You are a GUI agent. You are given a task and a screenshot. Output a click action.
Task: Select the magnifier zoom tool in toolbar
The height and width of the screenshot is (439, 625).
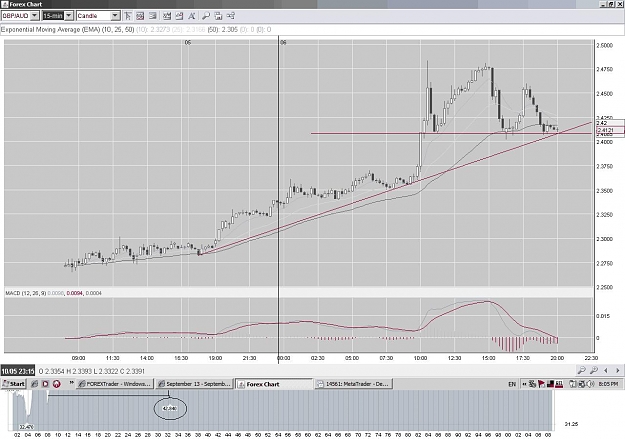tap(206, 16)
